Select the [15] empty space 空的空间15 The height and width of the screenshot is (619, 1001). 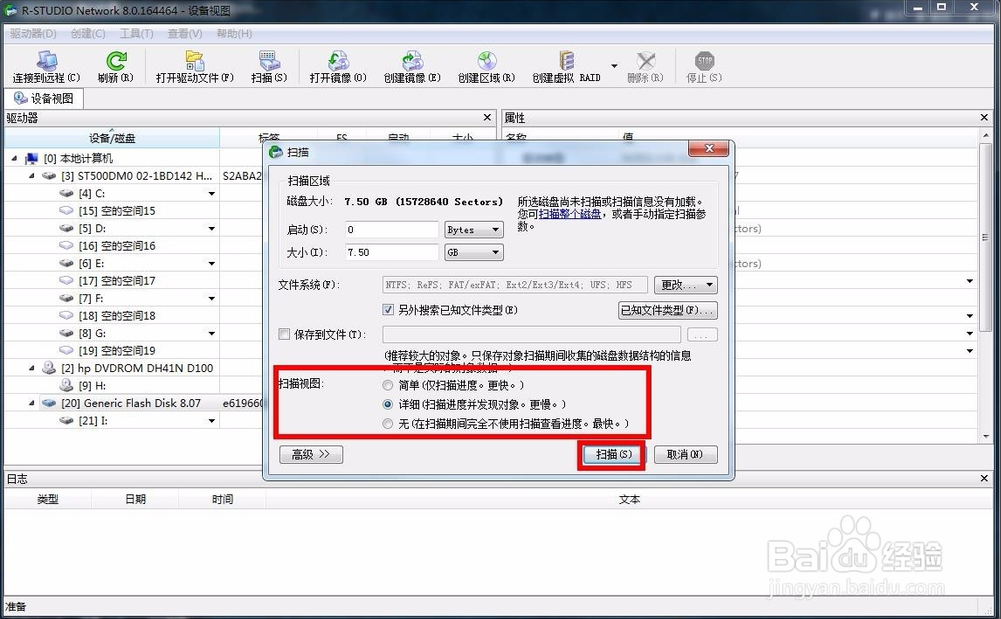point(116,211)
